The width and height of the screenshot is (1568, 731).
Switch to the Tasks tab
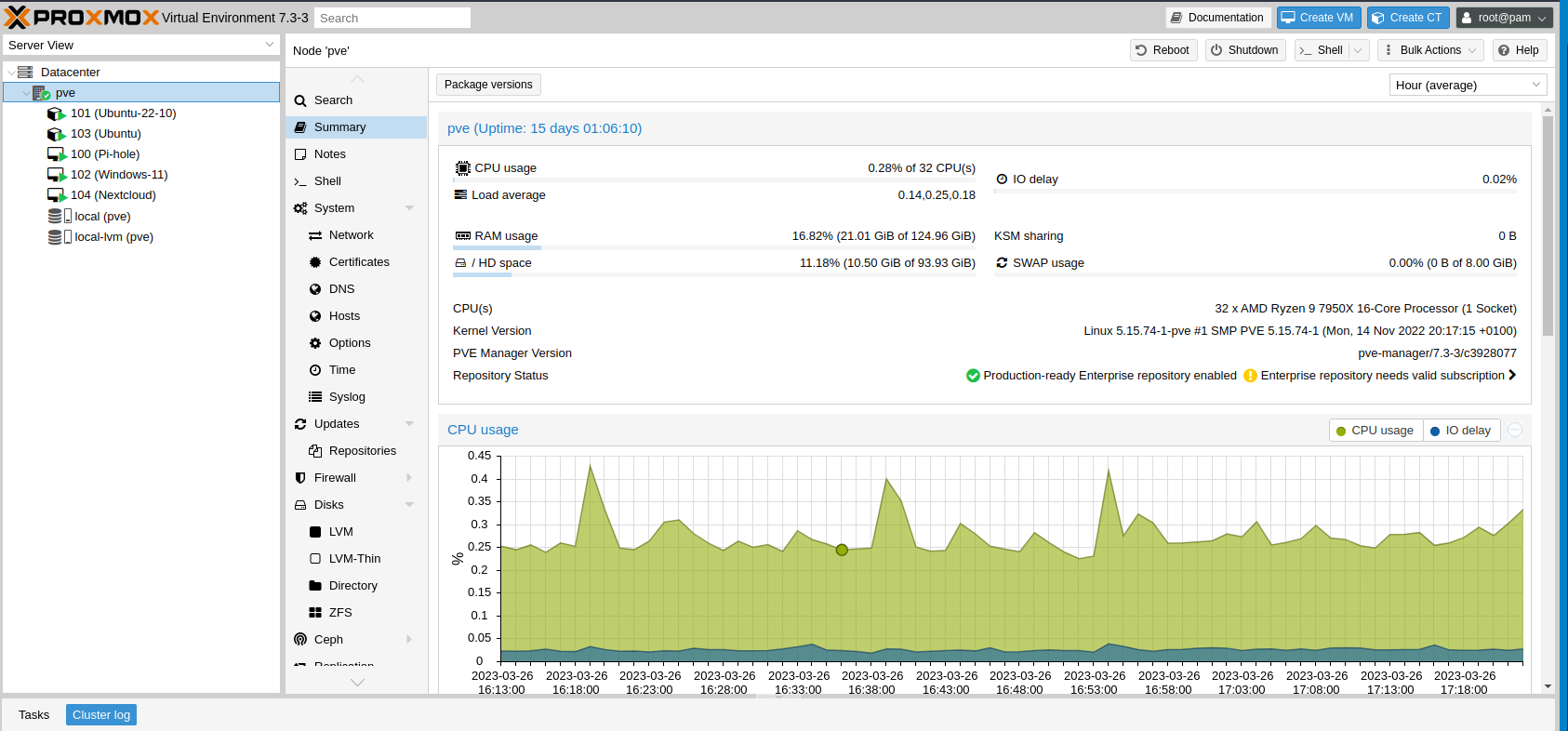[x=34, y=715]
